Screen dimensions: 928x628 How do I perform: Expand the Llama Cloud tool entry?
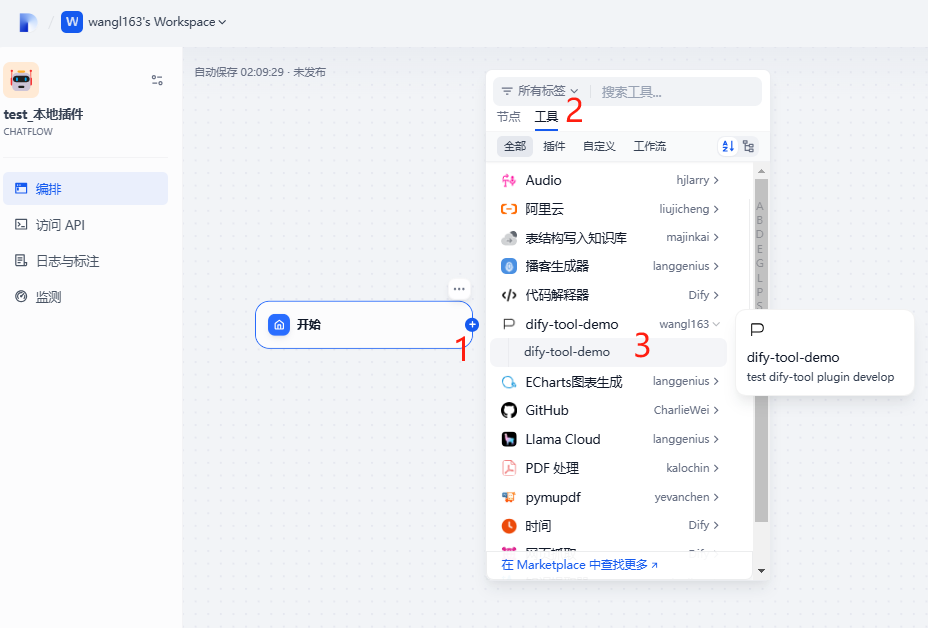point(610,439)
